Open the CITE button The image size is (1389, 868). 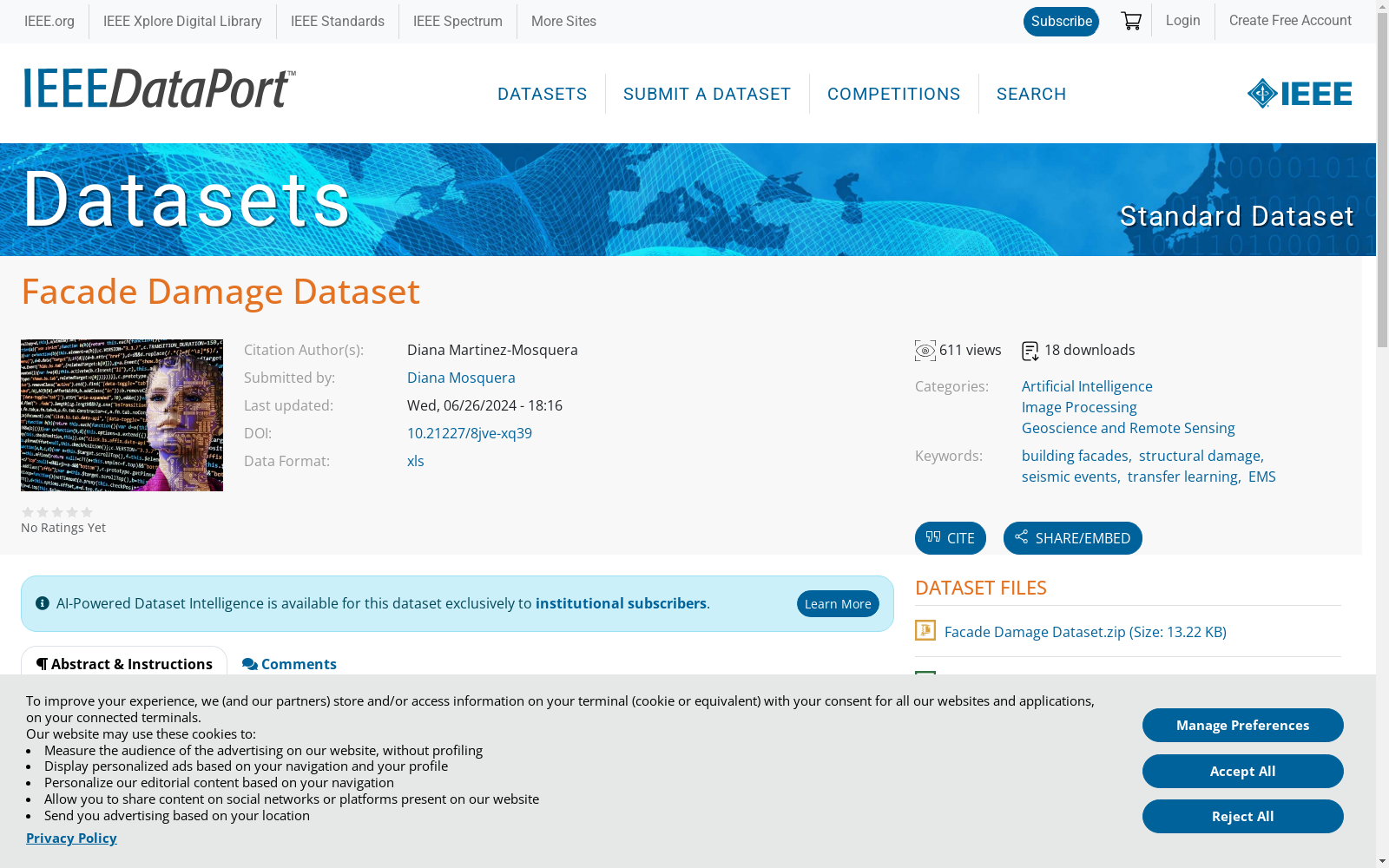click(x=951, y=538)
